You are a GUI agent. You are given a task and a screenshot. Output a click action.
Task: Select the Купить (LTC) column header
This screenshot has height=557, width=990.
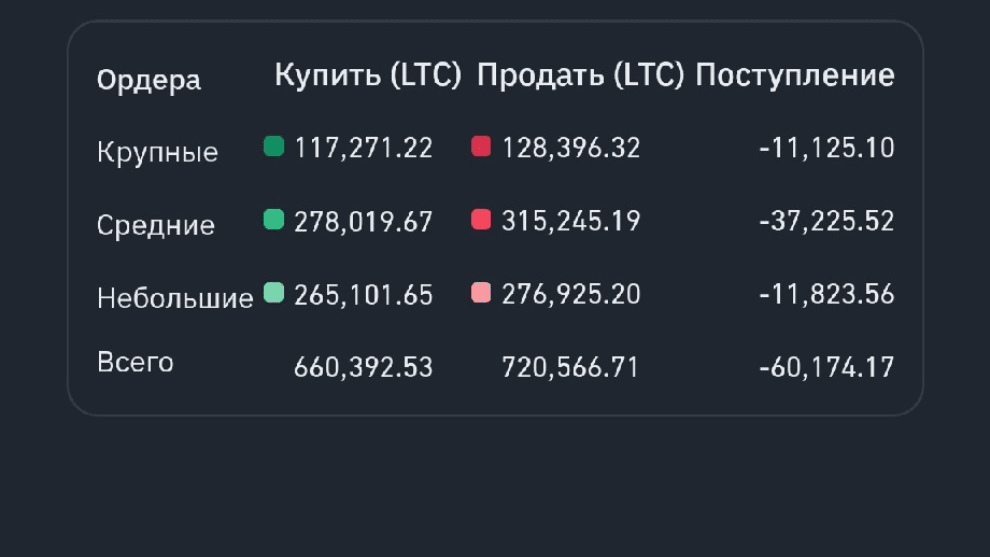point(368,75)
